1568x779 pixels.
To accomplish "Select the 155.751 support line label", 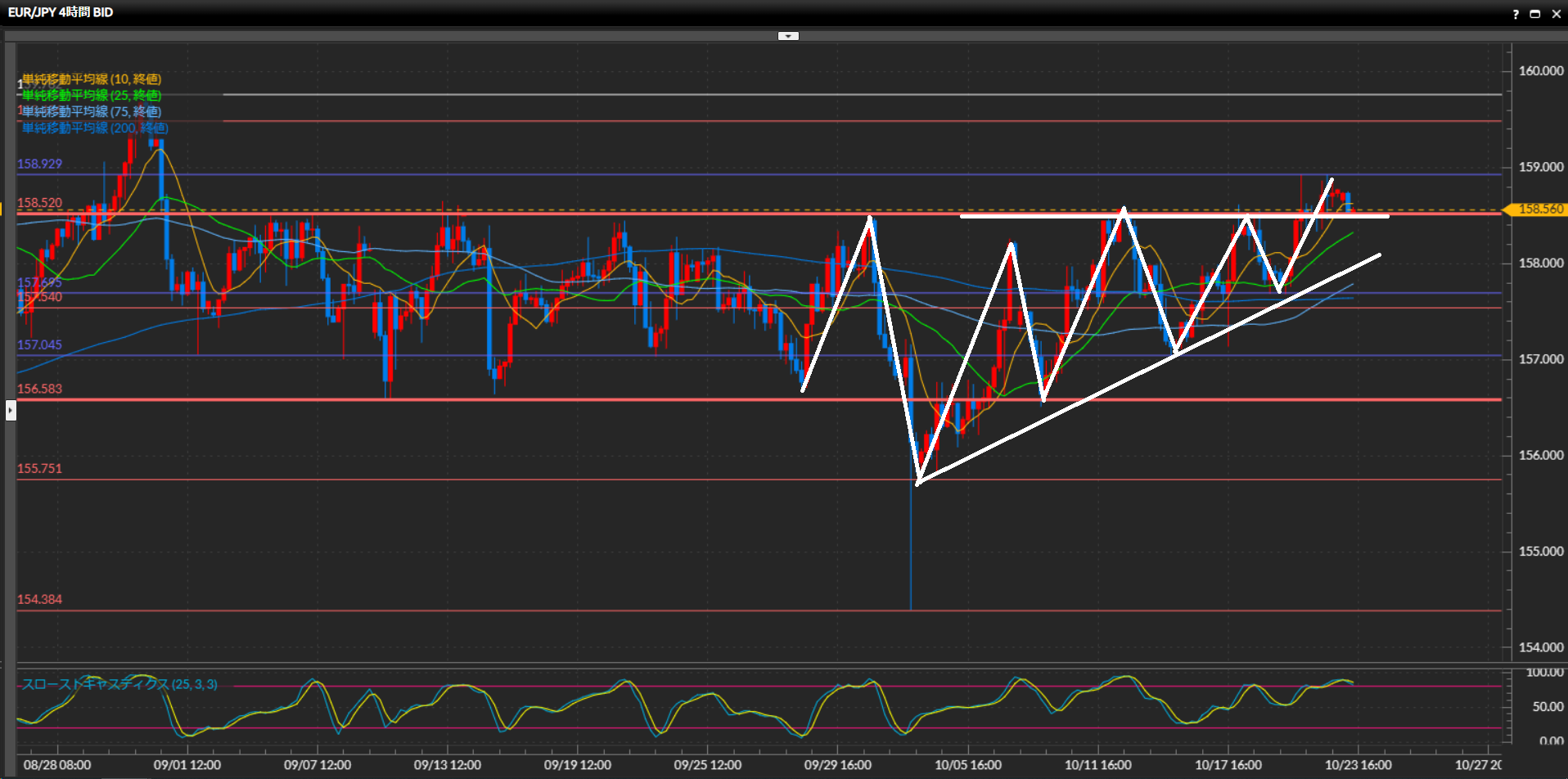I will pyautogui.click(x=39, y=469).
